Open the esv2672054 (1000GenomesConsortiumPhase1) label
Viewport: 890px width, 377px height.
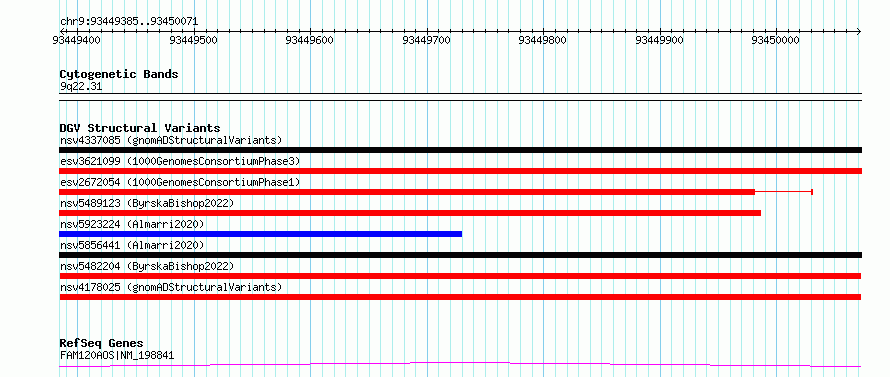[180, 182]
